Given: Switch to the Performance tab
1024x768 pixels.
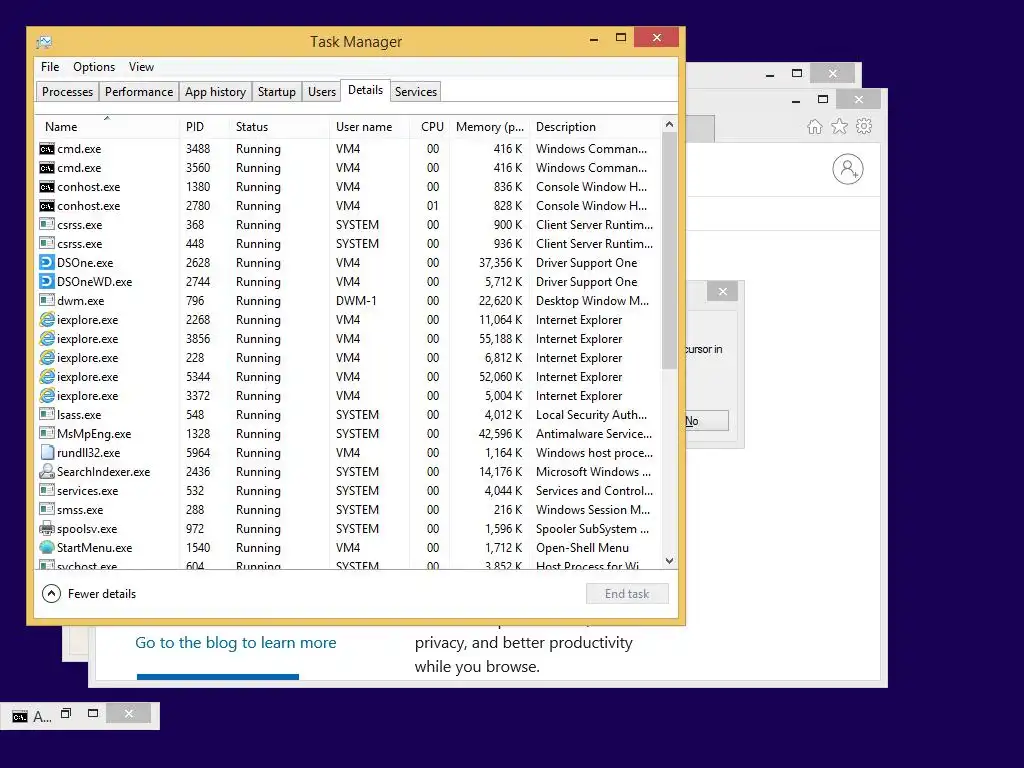Looking at the screenshot, I should pos(139,91).
